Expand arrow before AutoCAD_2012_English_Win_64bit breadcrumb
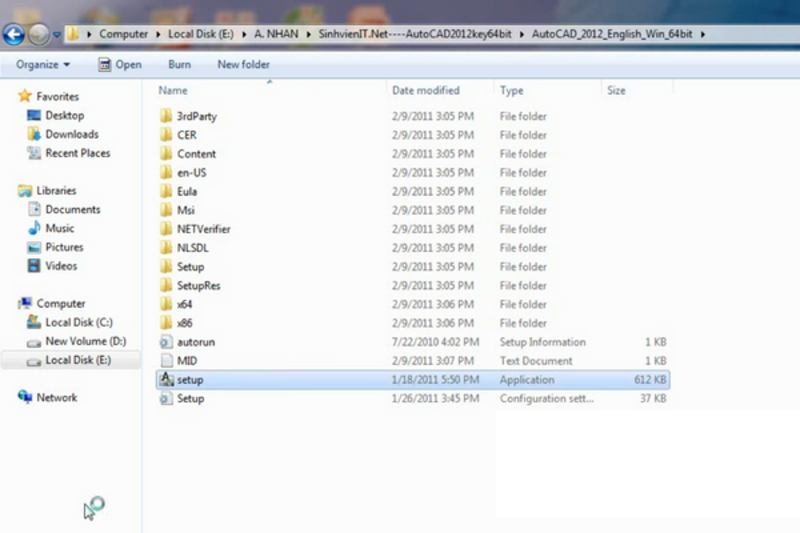Viewport: 800px width, 533px height. pyautogui.click(x=521, y=35)
